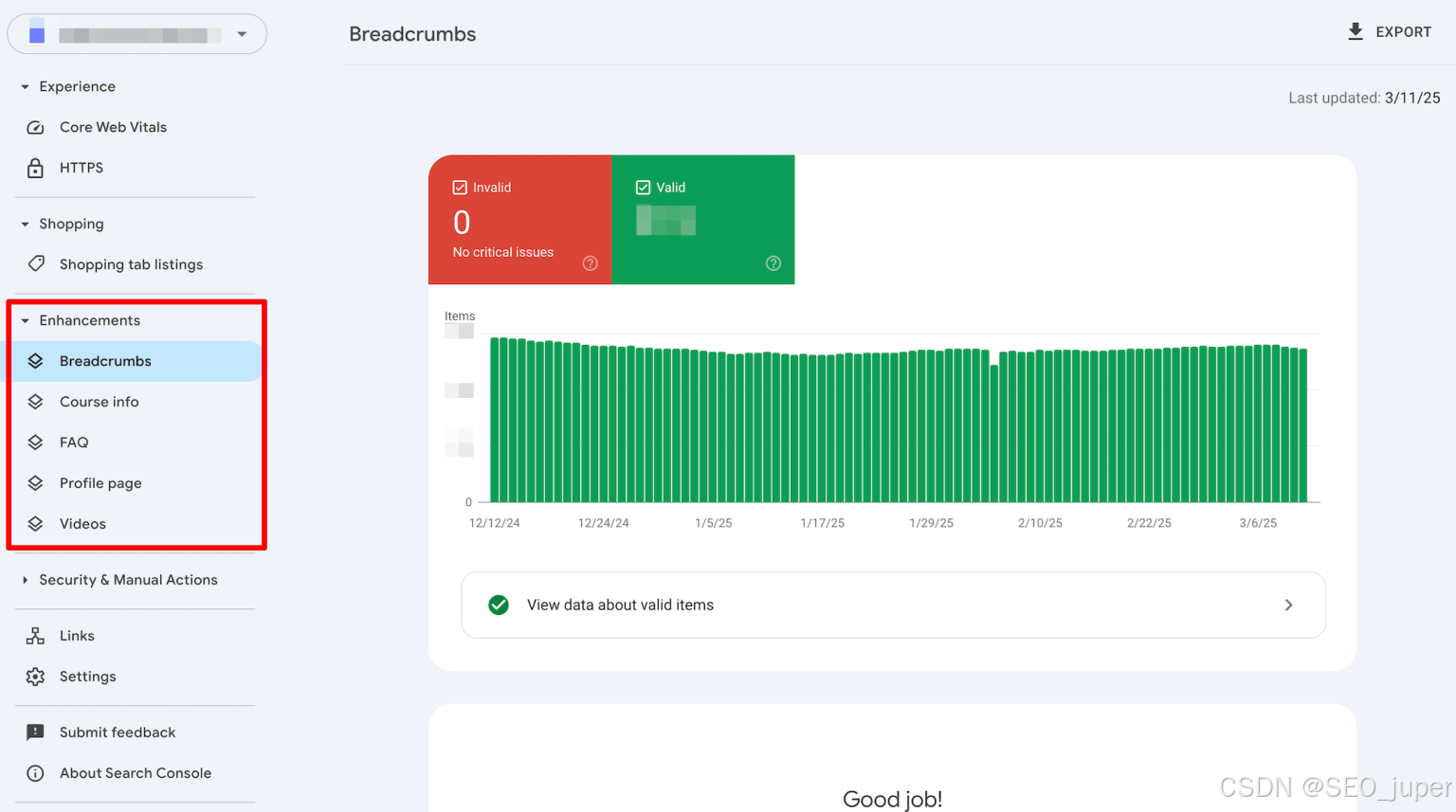Click the Core Web Vitals gauge icon
The height and width of the screenshot is (812, 1456).
click(35, 127)
